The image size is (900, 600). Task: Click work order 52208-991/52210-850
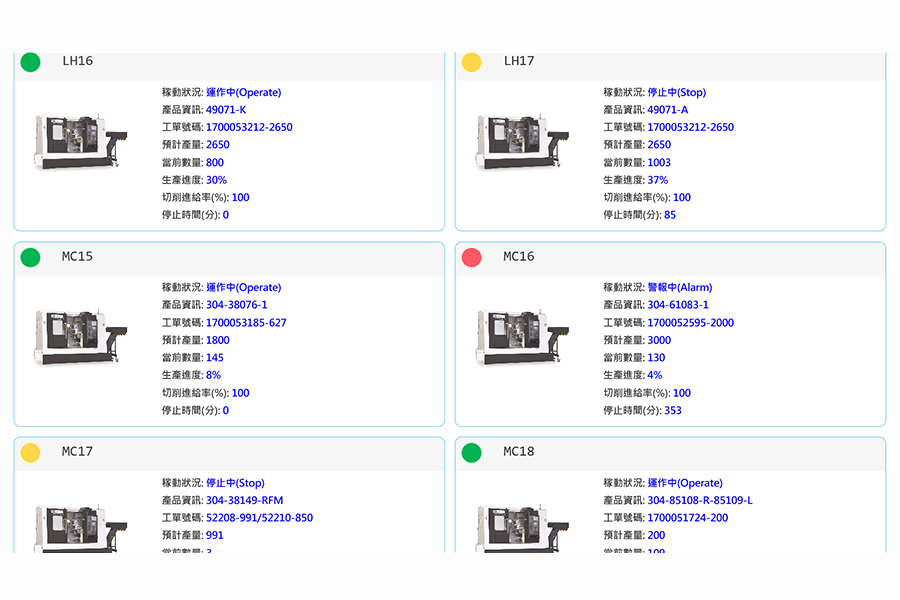[259, 518]
